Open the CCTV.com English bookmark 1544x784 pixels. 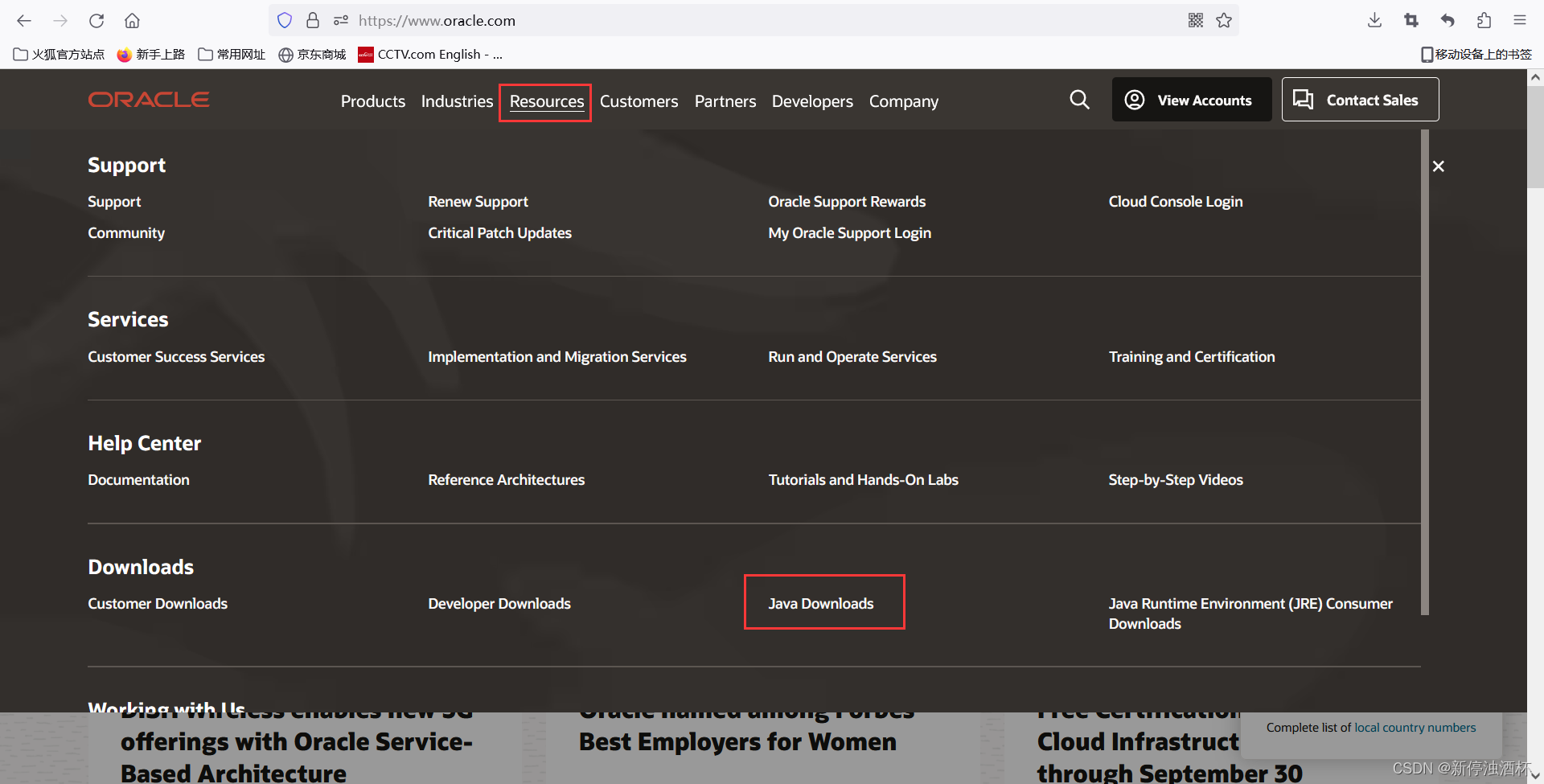coord(431,55)
